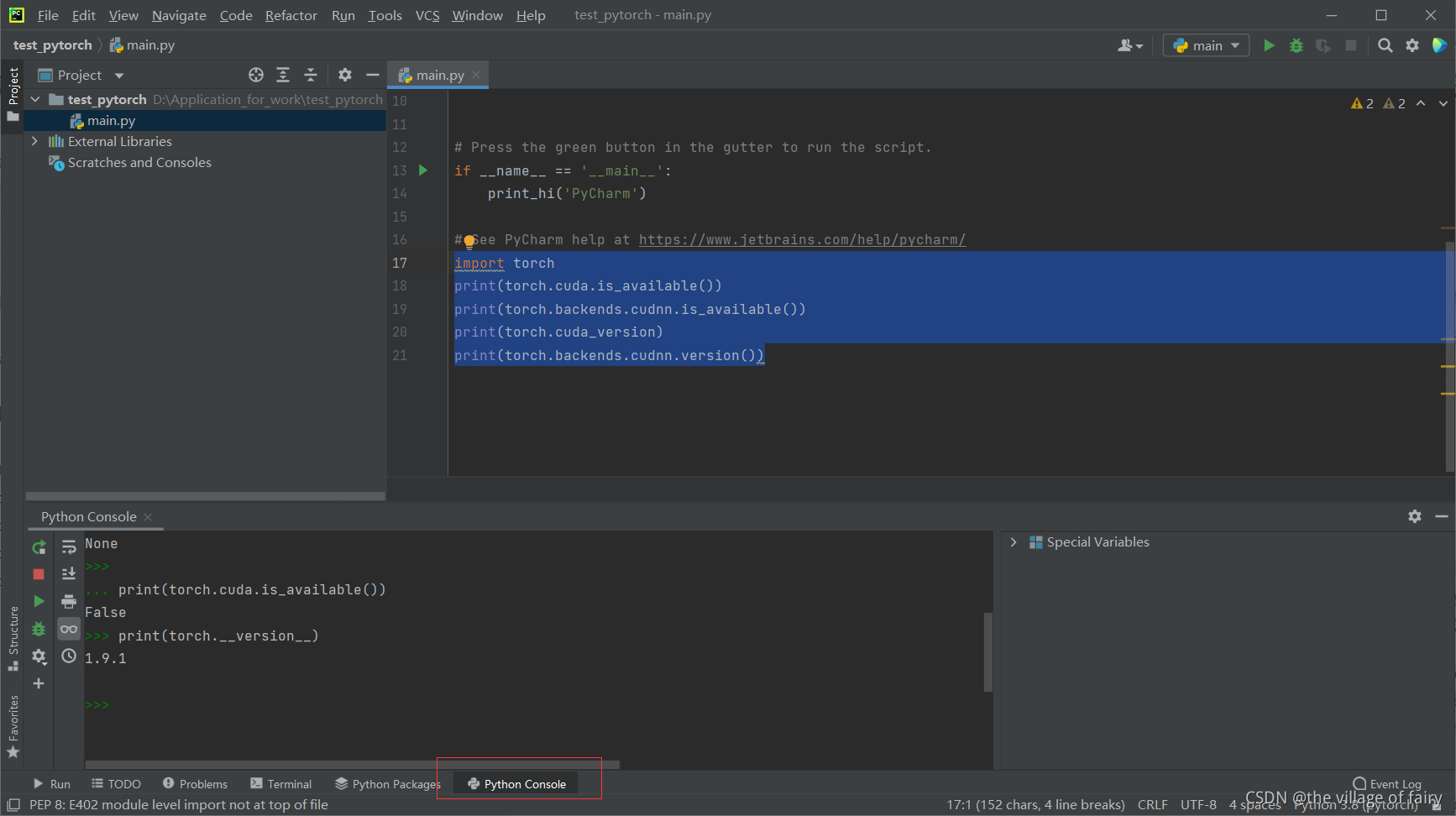Open the Refactor menu

tap(291, 15)
